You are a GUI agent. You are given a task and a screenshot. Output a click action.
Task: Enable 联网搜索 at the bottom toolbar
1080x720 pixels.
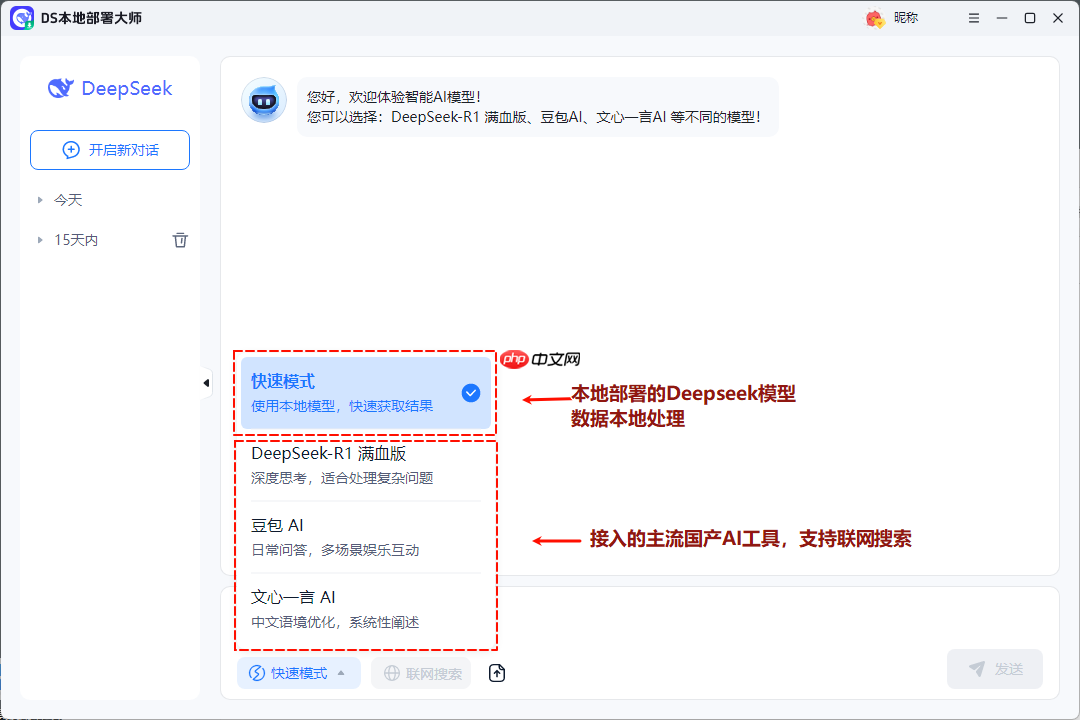pyautogui.click(x=421, y=673)
